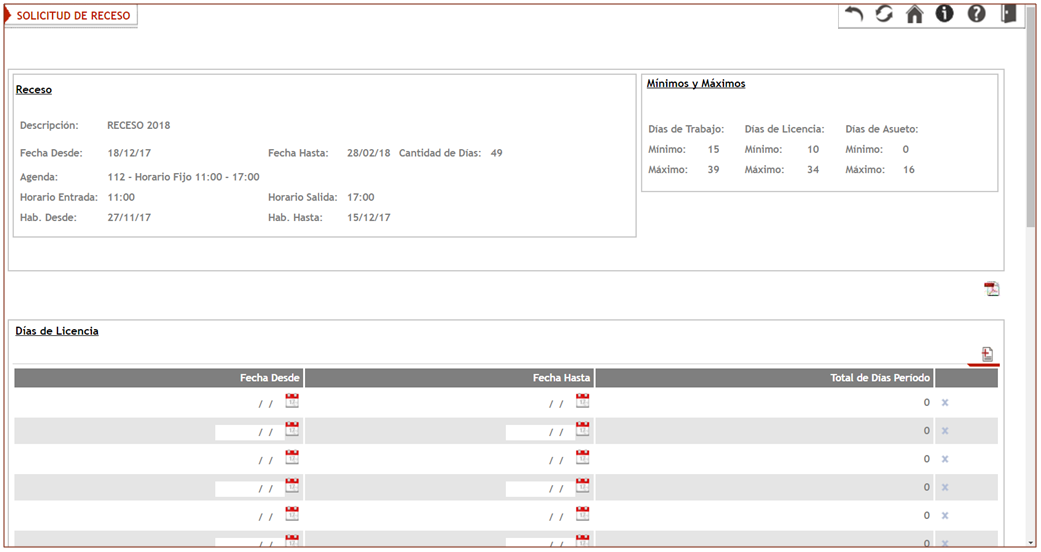
Task: Click fourth row Fecha Desde date field
Action: pyautogui.click(x=246, y=488)
